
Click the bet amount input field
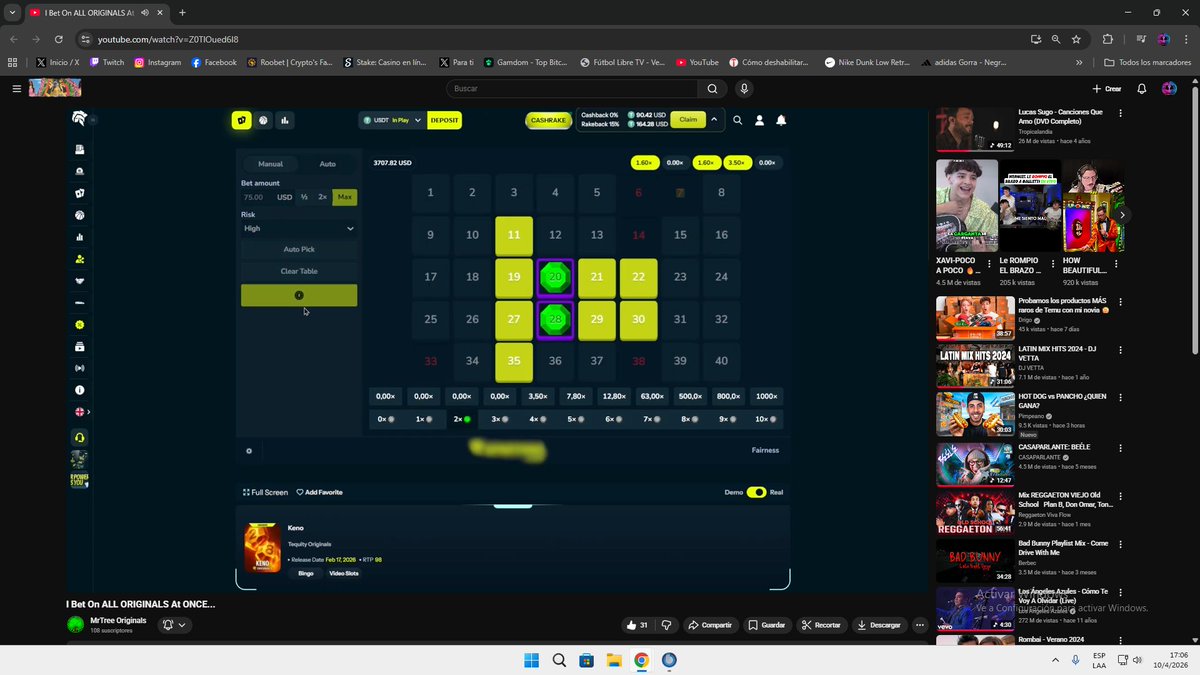[257, 197]
